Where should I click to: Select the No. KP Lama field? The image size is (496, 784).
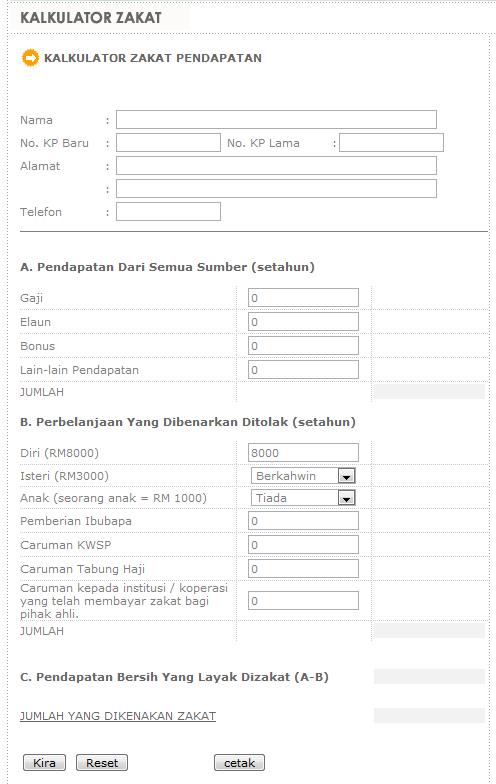pos(392,142)
